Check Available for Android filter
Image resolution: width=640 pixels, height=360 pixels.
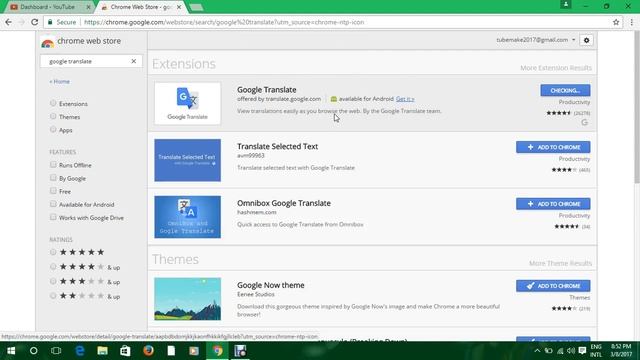pyautogui.click(x=53, y=204)
